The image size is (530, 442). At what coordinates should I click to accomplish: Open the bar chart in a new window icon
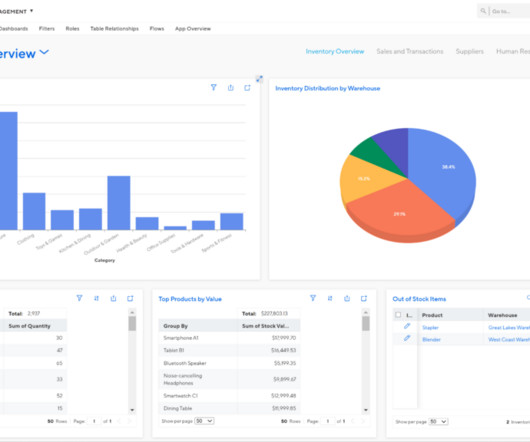point(247,88)
